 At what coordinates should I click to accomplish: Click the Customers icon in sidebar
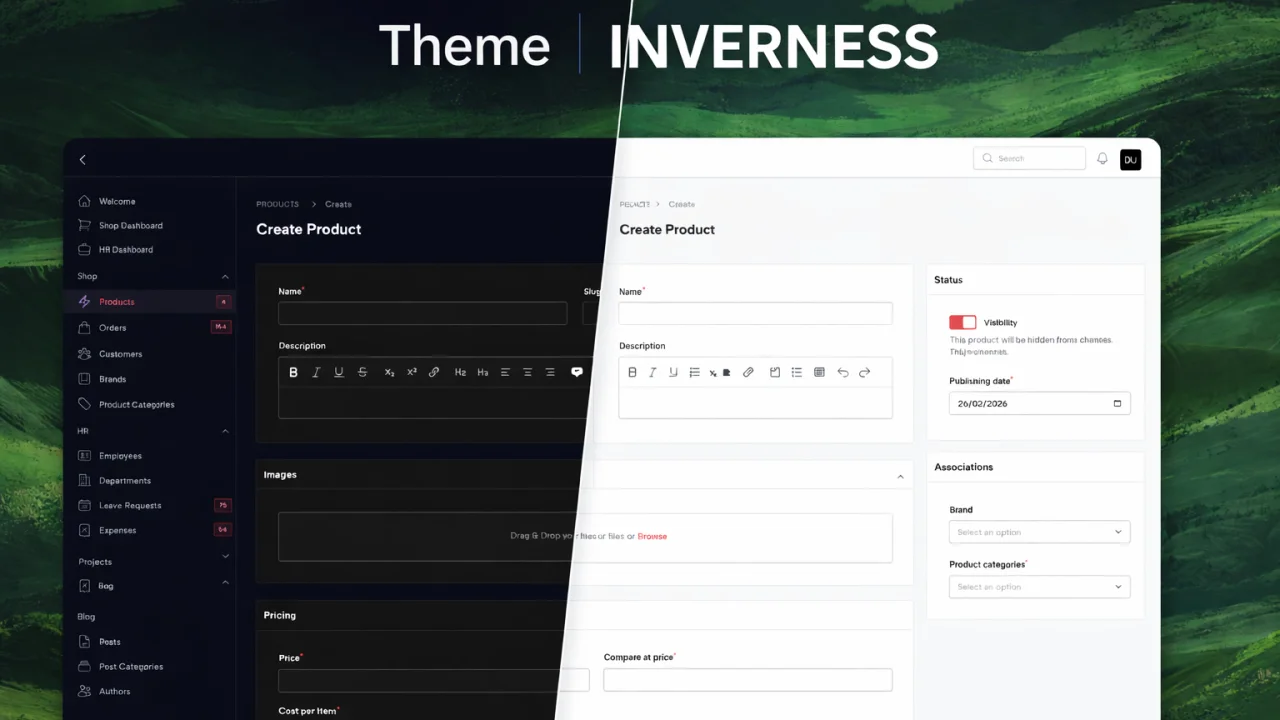tap(84, 353)
